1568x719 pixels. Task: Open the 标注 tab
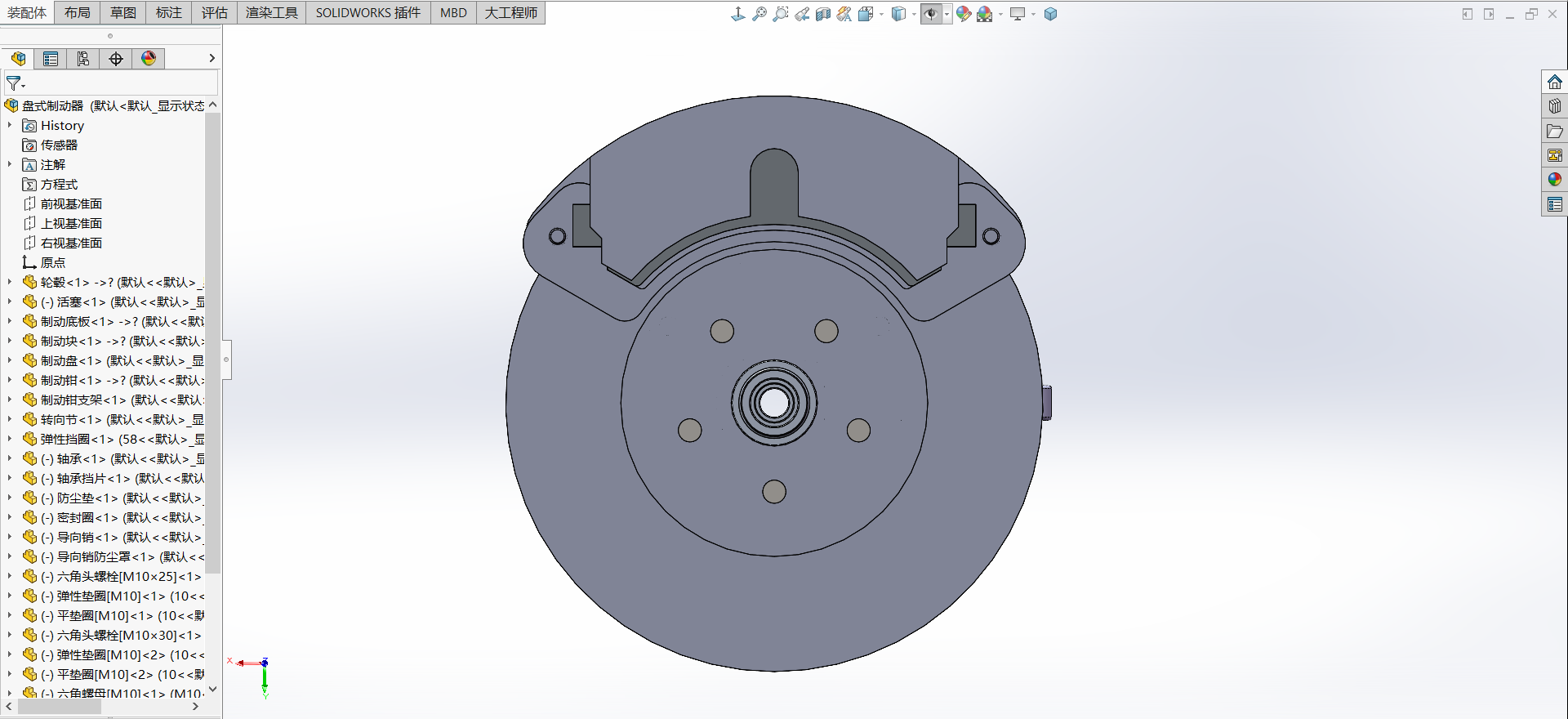[x=169, y=12]
